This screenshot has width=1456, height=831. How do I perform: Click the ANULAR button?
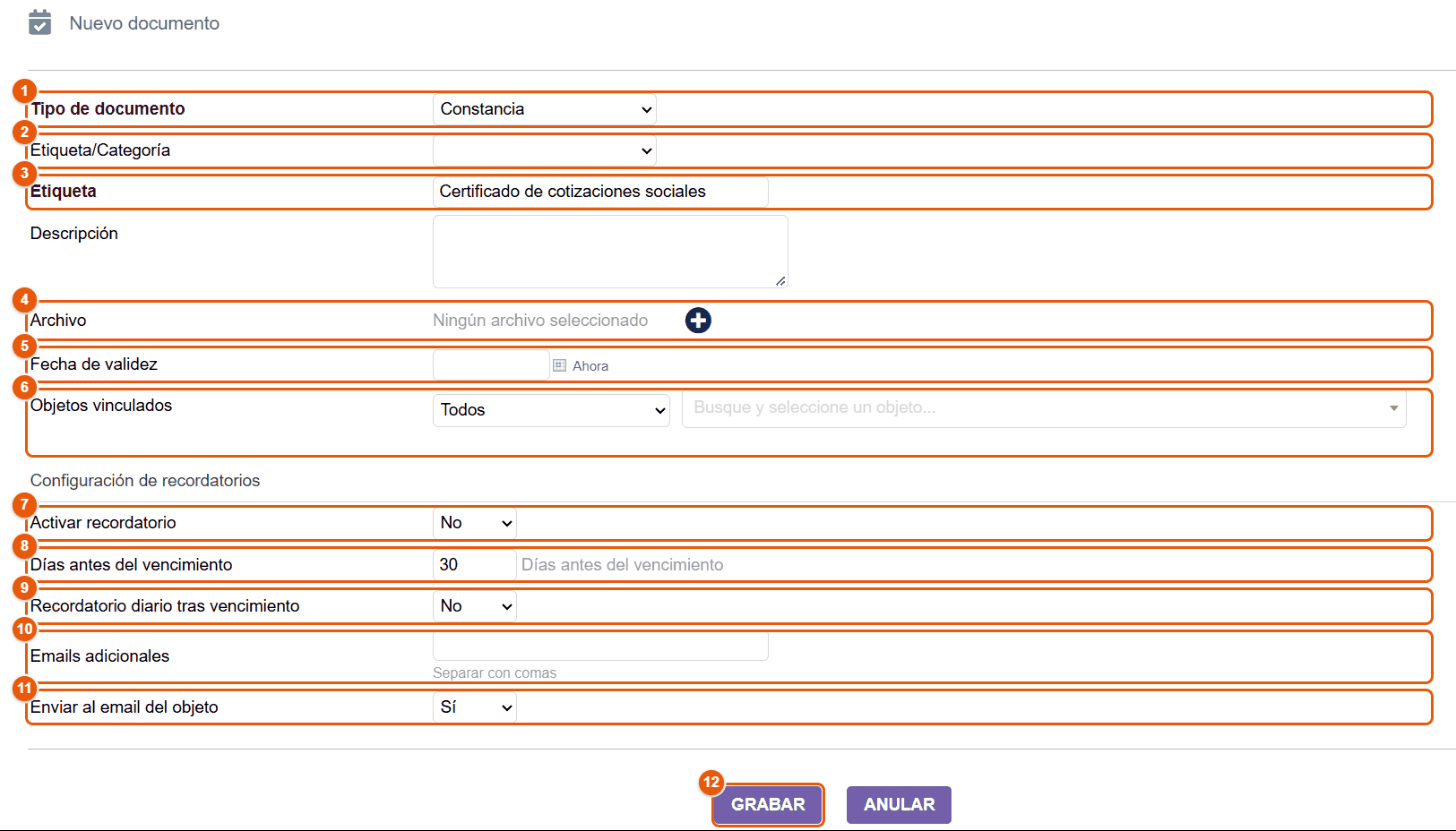899,805
